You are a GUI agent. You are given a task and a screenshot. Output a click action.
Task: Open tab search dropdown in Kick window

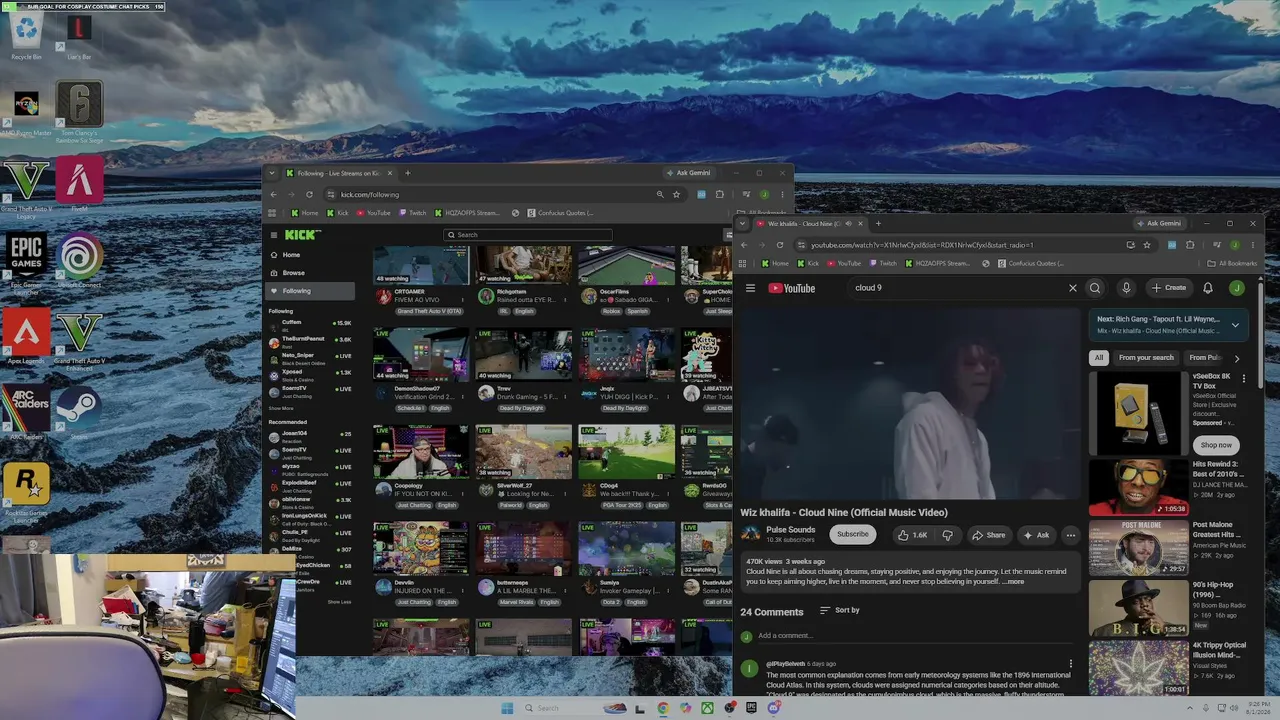272,173
